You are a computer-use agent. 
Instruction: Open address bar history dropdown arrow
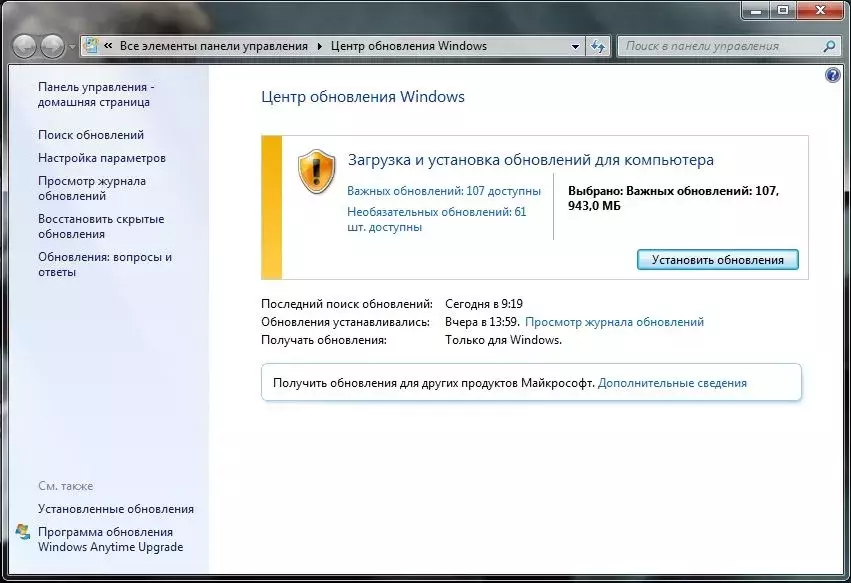pos(575,47)
